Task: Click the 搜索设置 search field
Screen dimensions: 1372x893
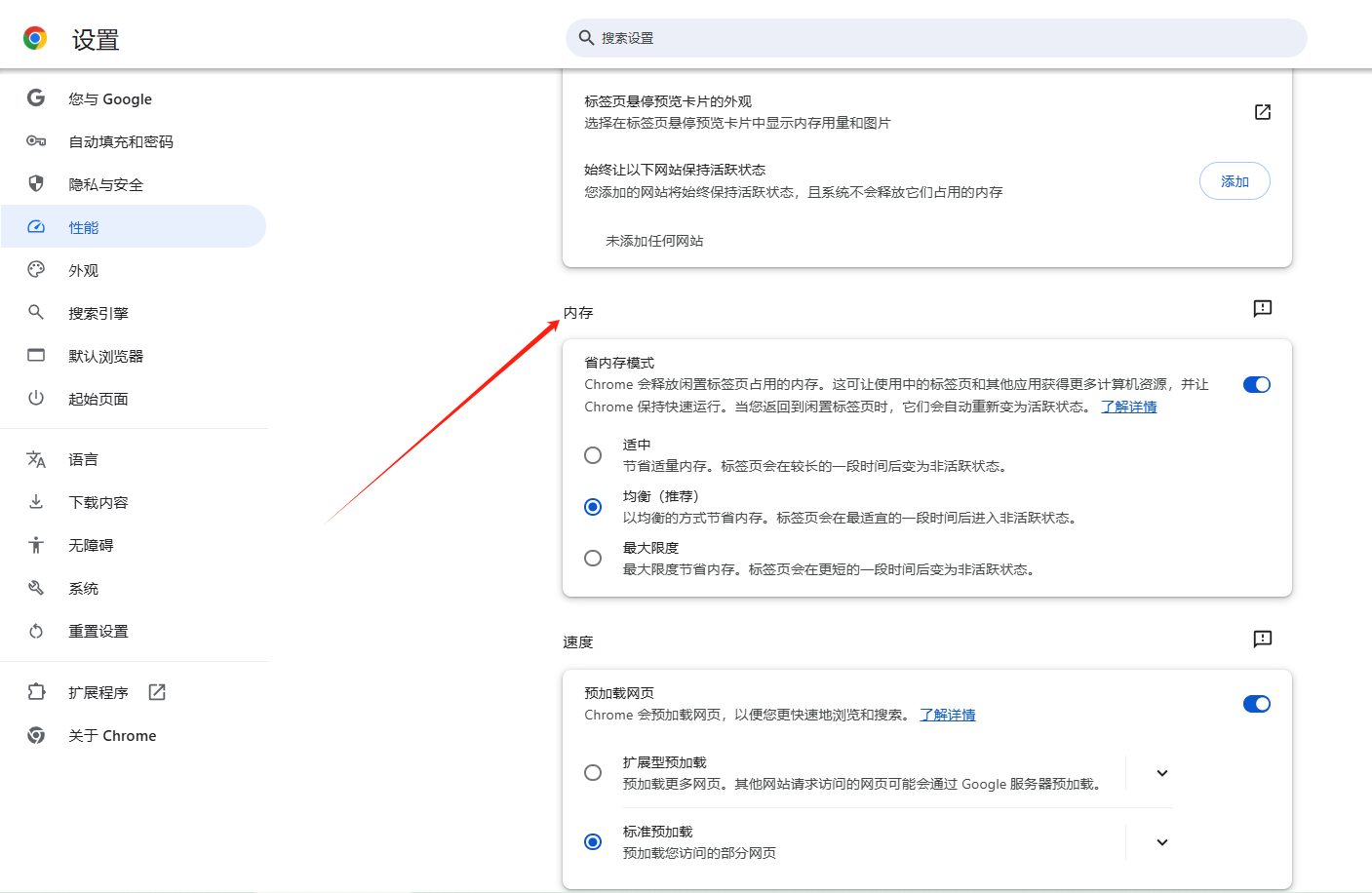Action: tap(936, 38)
